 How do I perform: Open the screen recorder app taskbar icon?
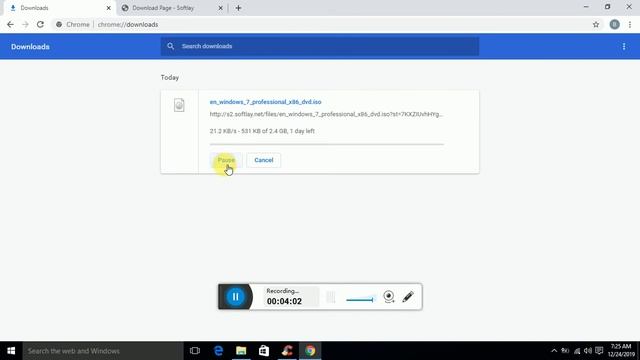point(287,351)
